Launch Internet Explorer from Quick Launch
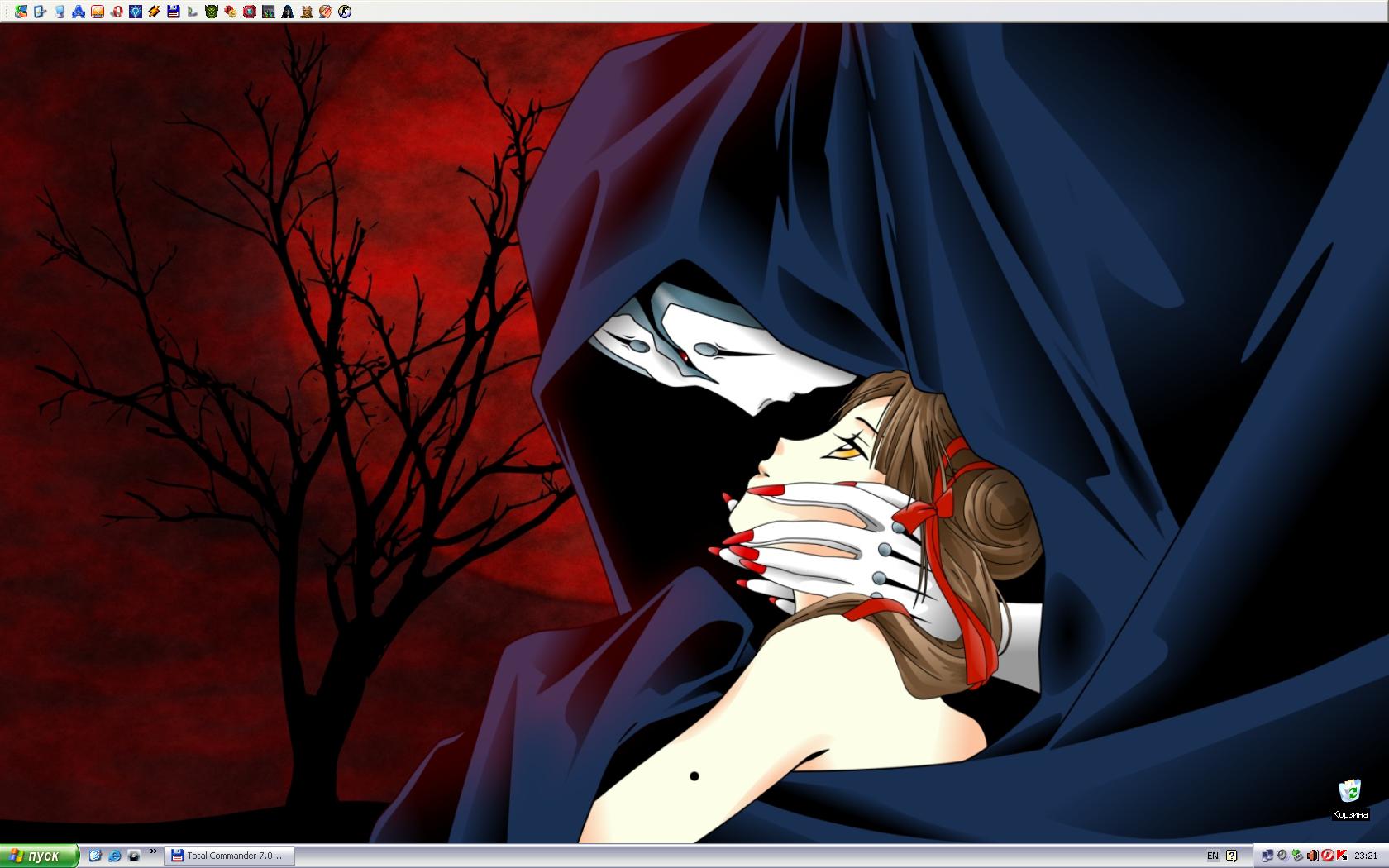 [x=115, y=856]
